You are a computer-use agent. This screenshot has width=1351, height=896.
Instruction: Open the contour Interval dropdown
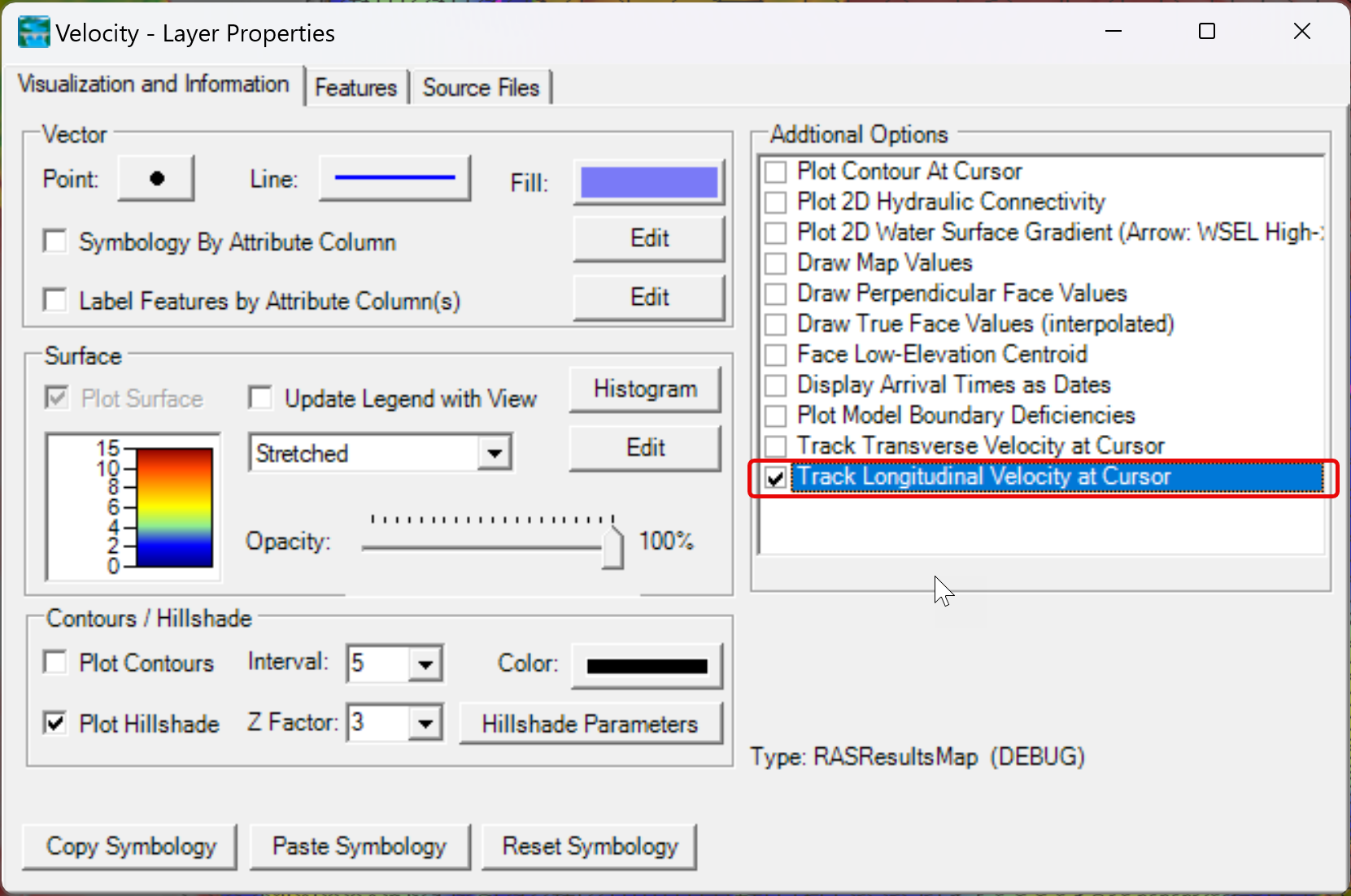point(425,664)
